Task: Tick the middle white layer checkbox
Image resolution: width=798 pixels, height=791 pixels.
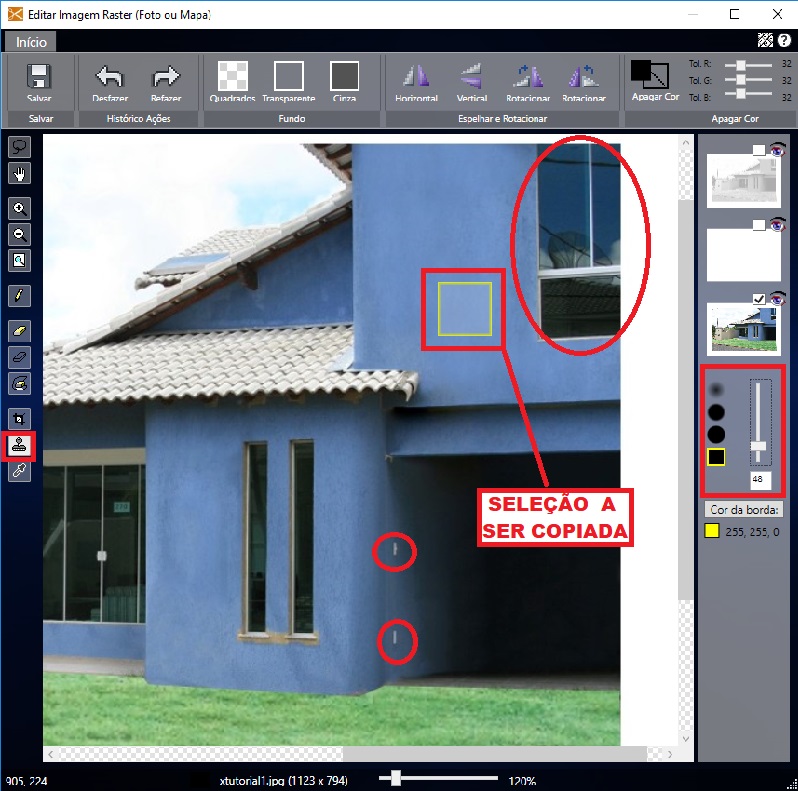Action: (759, 225)
